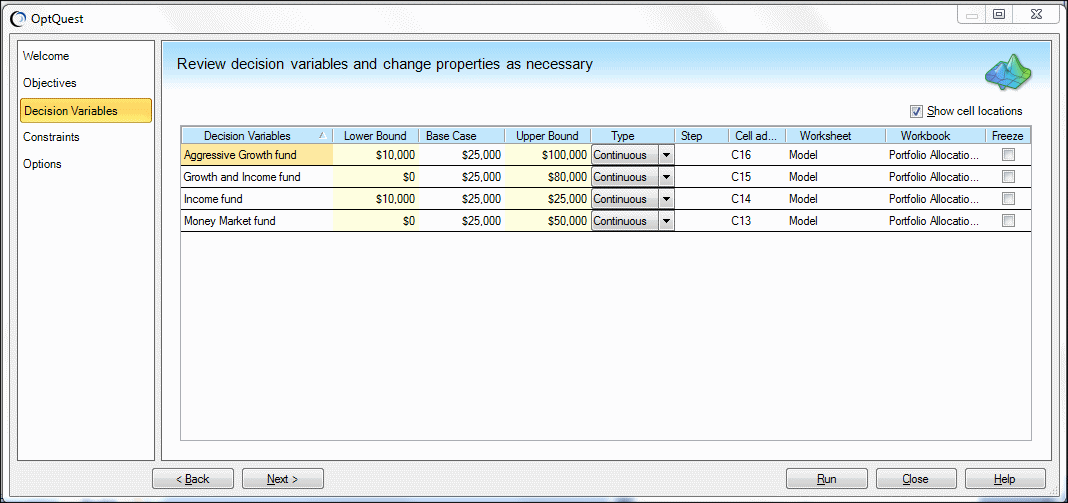The width and height of the screenshot is (1068, 503).
Task: Click cell address C14
Action: (x=757, y=199)
